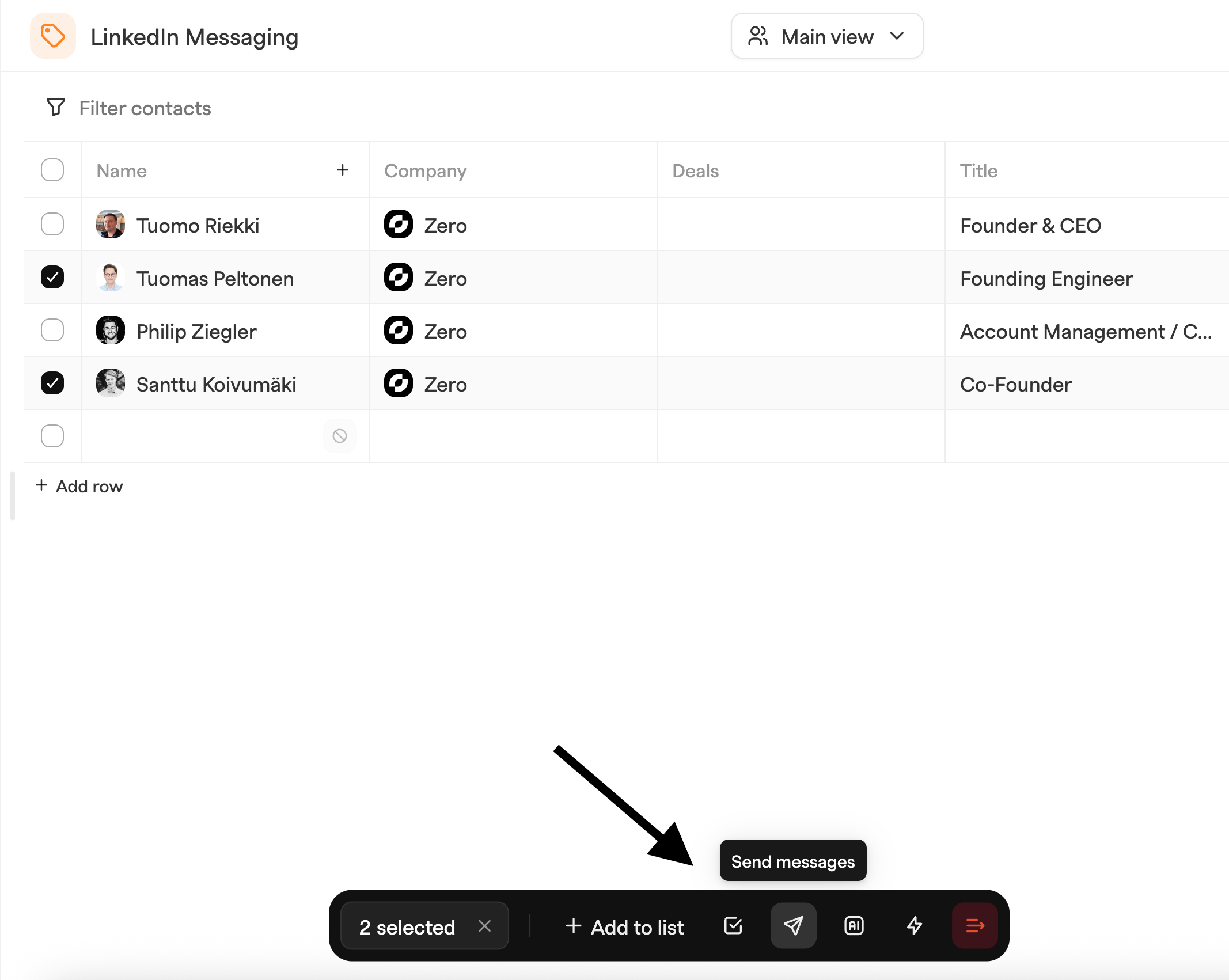Click Add to list button

point(625,927)
